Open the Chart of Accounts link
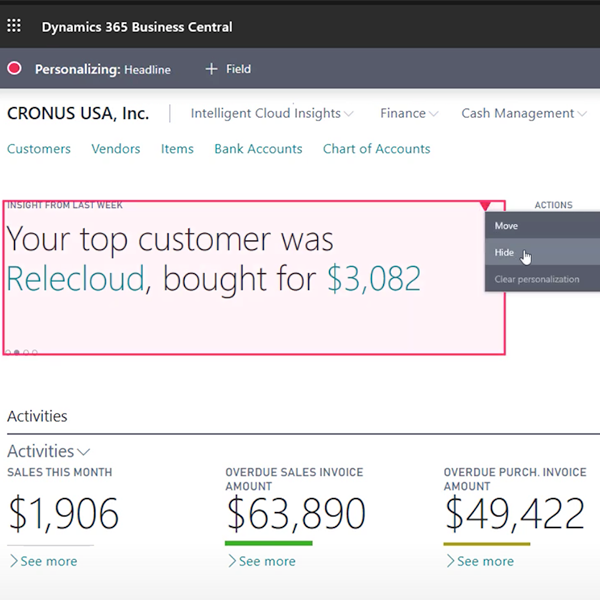Screen dimensions: 600x600 point(377,148)
